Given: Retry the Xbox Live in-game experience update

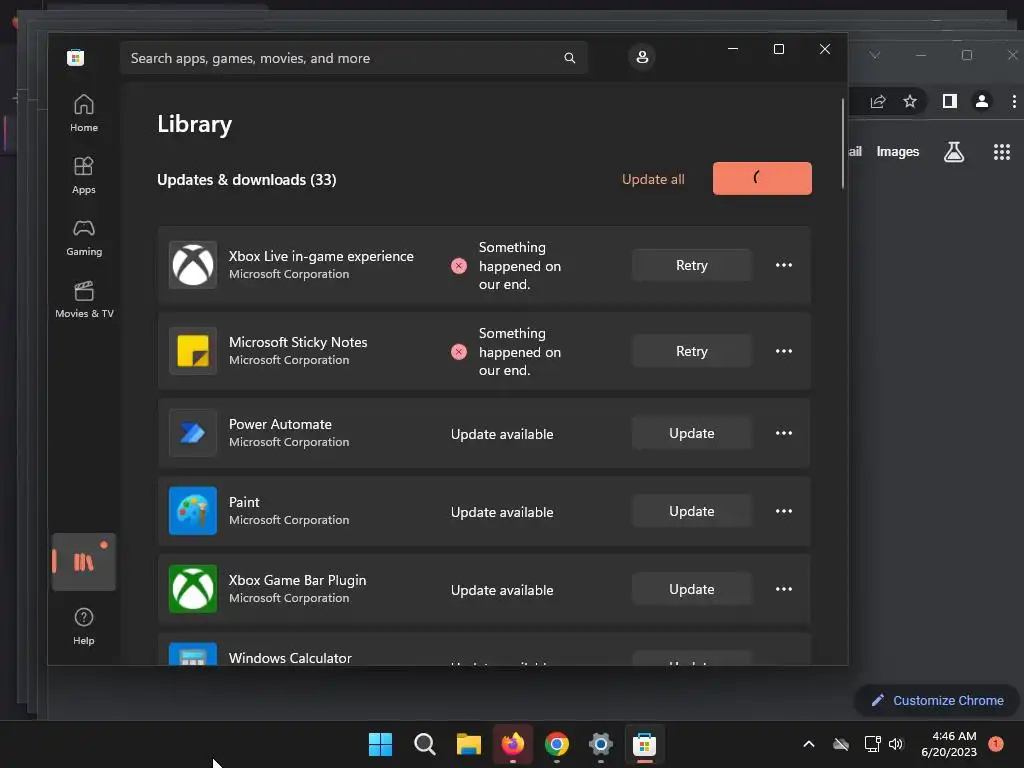Looking at the screenshot, I should [x=692, y=265].
